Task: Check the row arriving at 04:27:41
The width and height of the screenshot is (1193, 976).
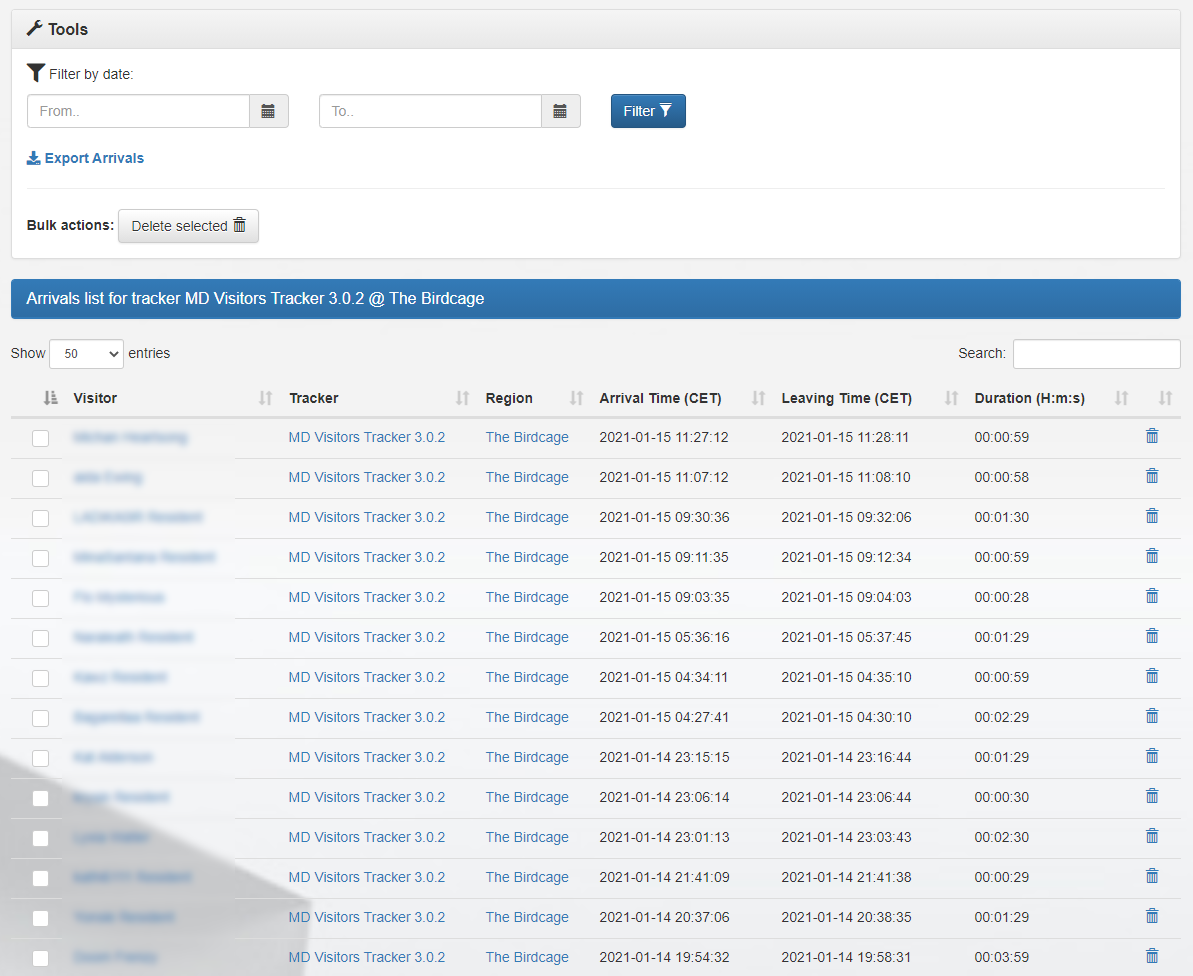Action: click(x=40, y=718)
